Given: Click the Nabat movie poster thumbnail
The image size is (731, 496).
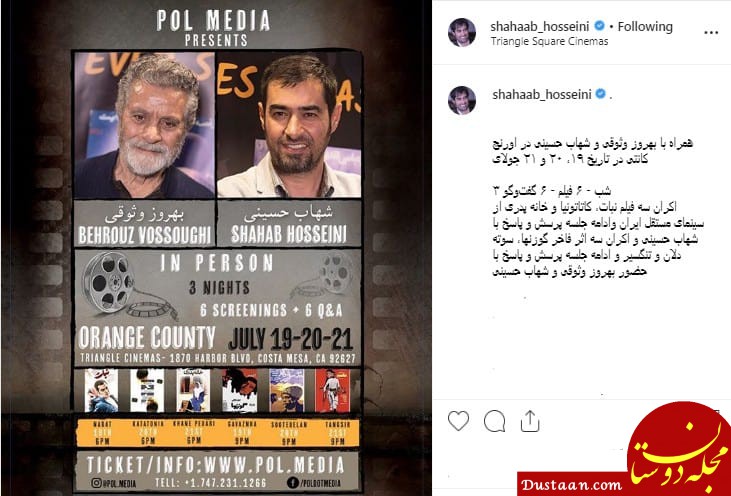Looking at the screenshot, I should pos(101,390).
